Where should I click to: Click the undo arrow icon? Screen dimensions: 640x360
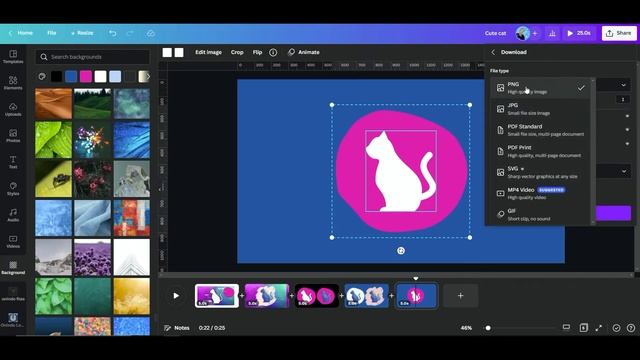[x=113, y=33]
